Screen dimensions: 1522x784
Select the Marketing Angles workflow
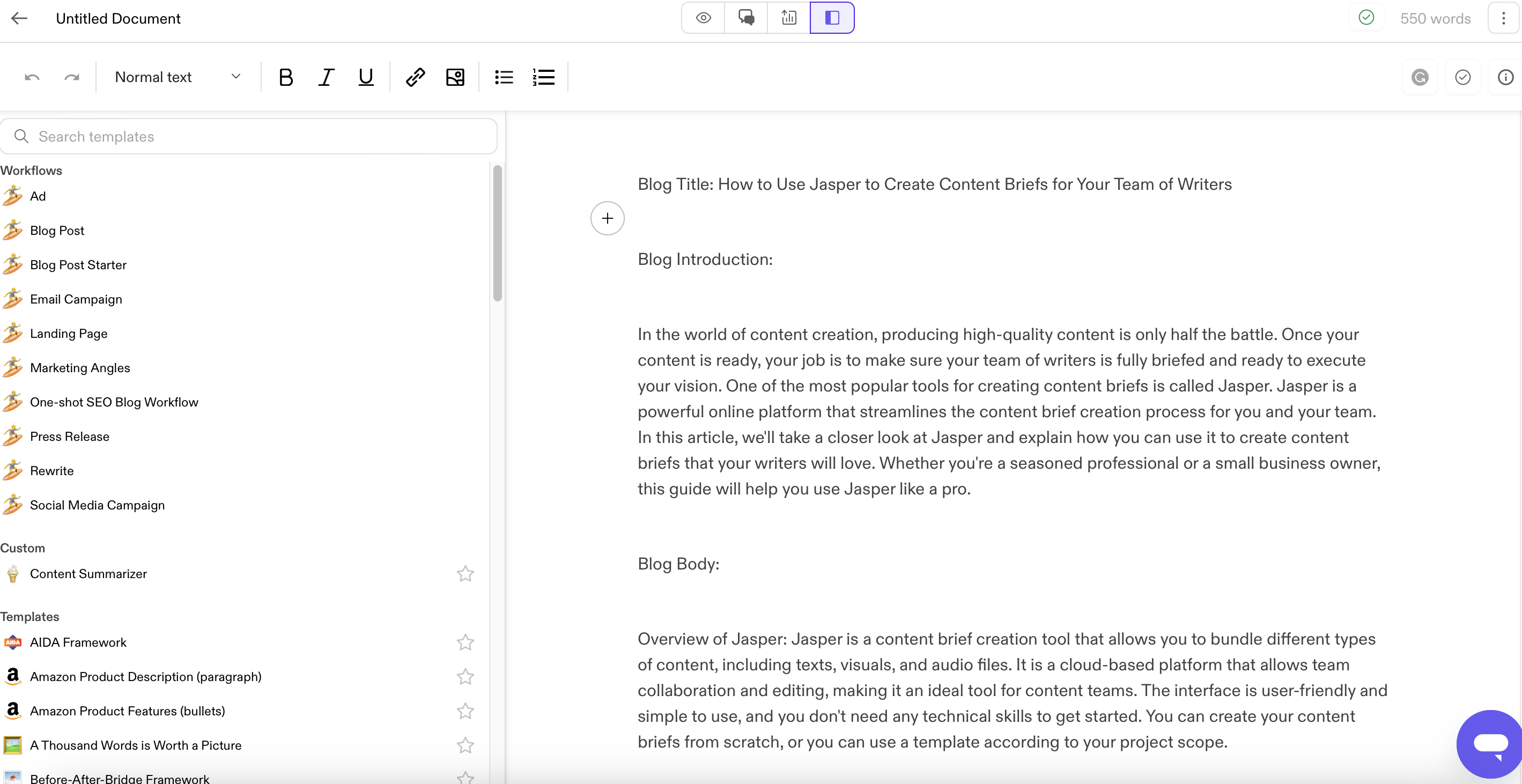click(x=80, y=367)
